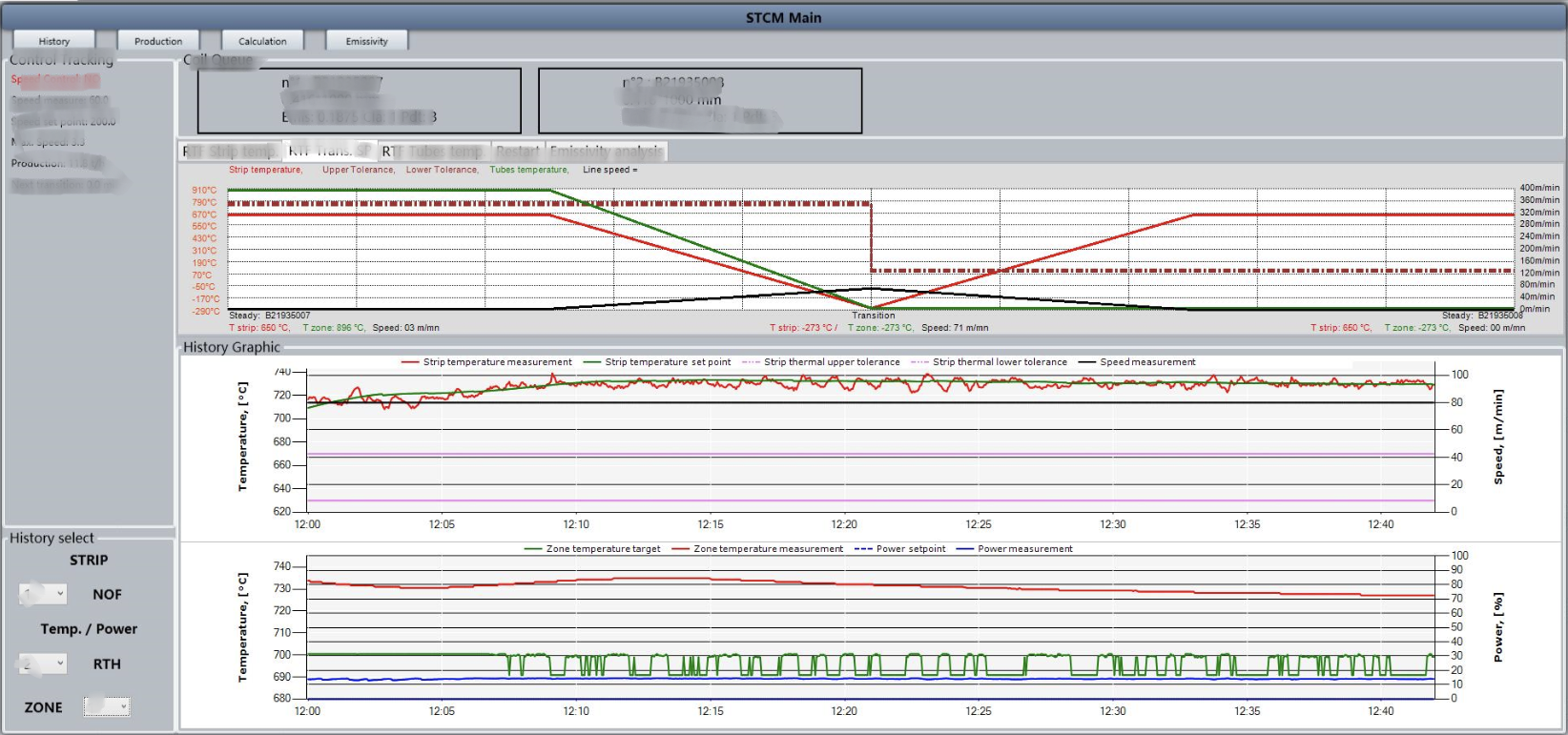Image resolution: width=1568 pixels, height=735 pixels.
Task: Open the Calculation button
Action: click(x=262, y=41)
